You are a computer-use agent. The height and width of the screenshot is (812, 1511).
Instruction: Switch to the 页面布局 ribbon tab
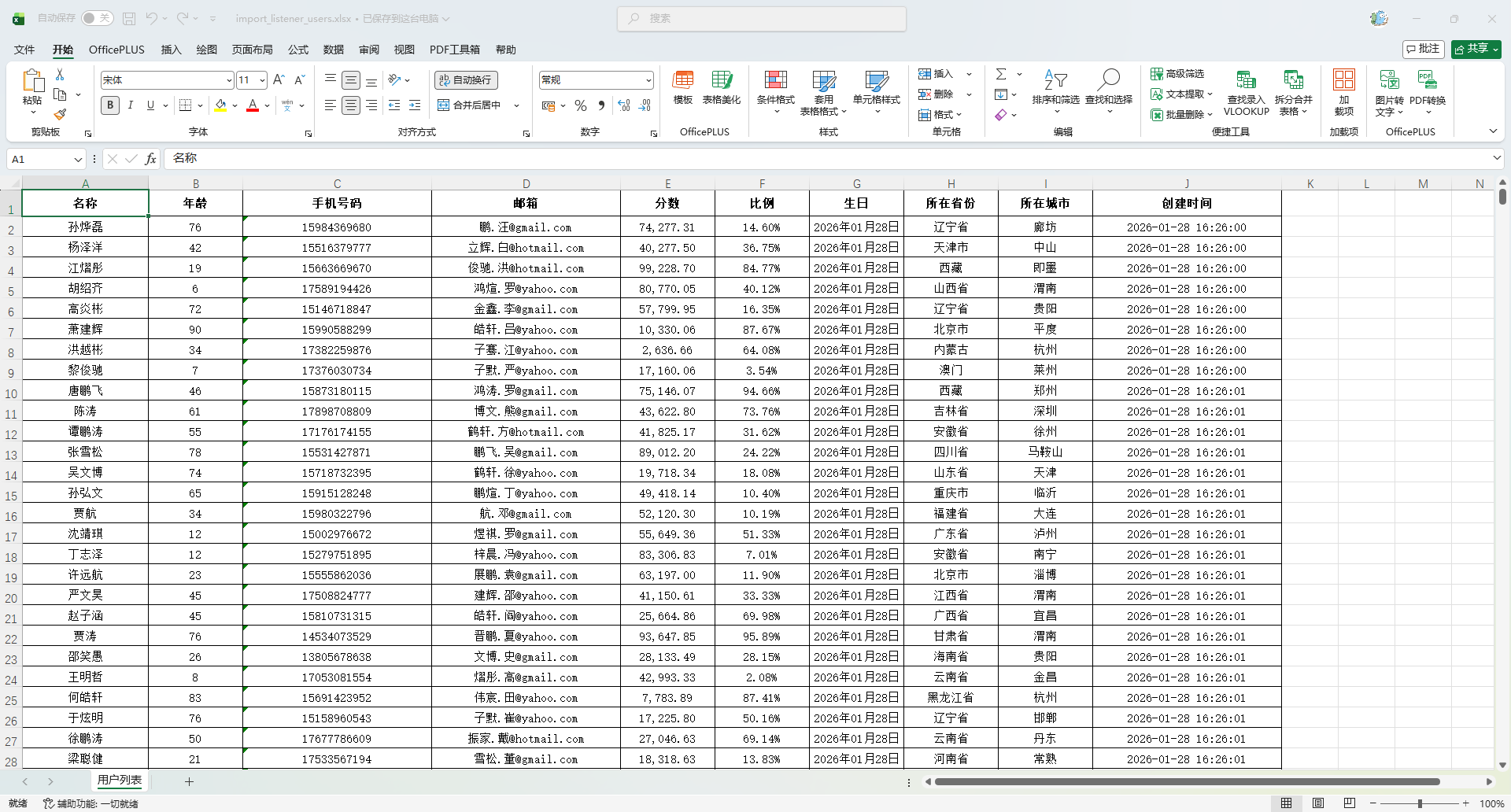point(252,50)
